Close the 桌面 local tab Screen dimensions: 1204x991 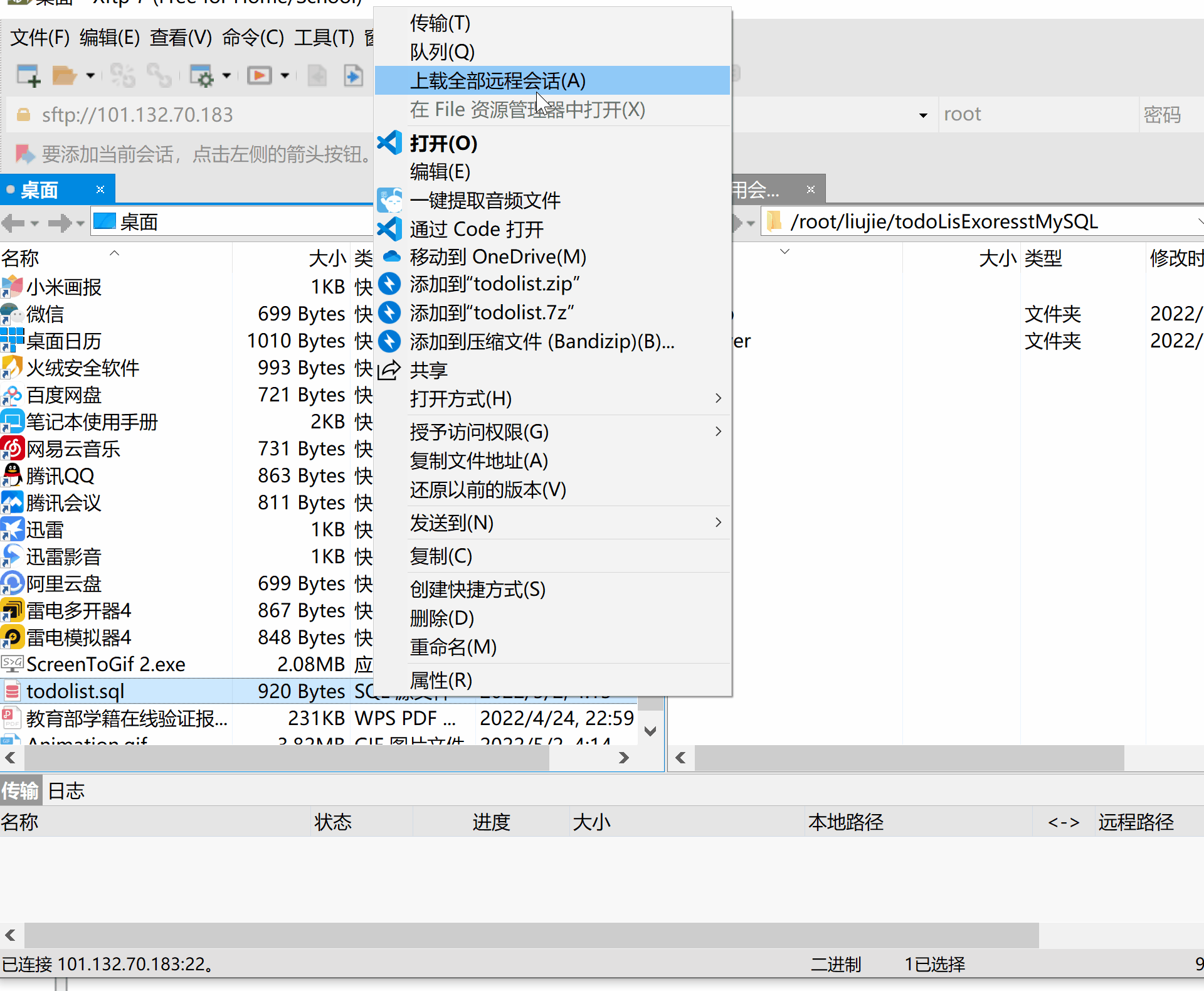tap(100, 189)
